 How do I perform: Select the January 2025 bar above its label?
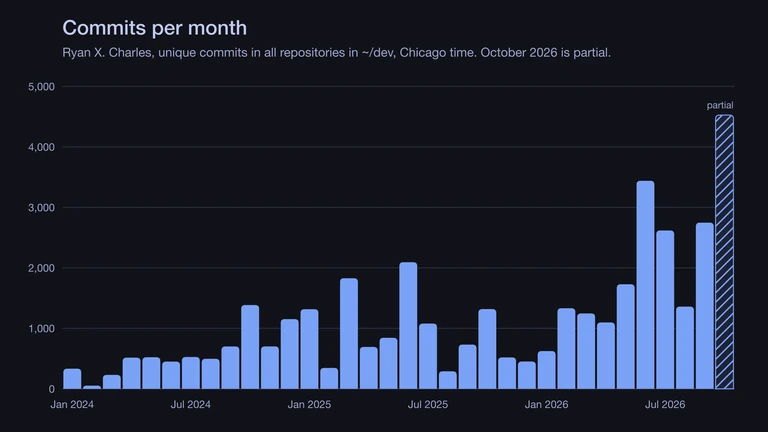[x=309, y=349]
